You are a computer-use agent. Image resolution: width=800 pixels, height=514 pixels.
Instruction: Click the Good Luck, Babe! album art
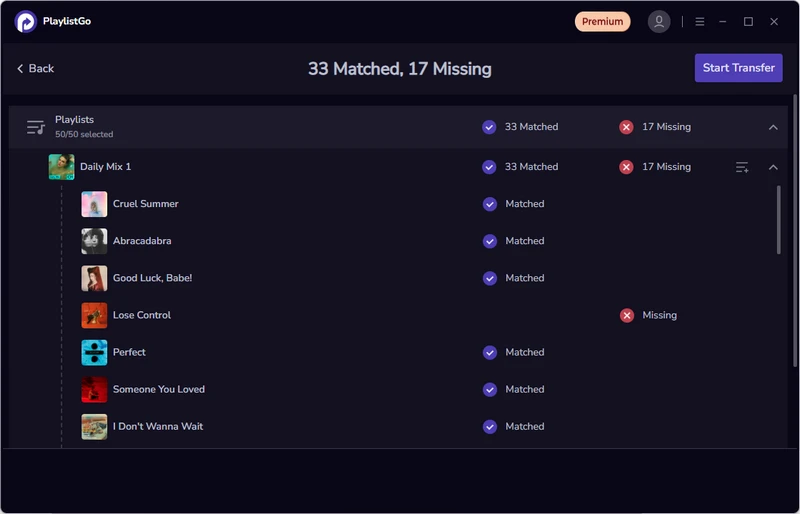click(x=94, y=278)
